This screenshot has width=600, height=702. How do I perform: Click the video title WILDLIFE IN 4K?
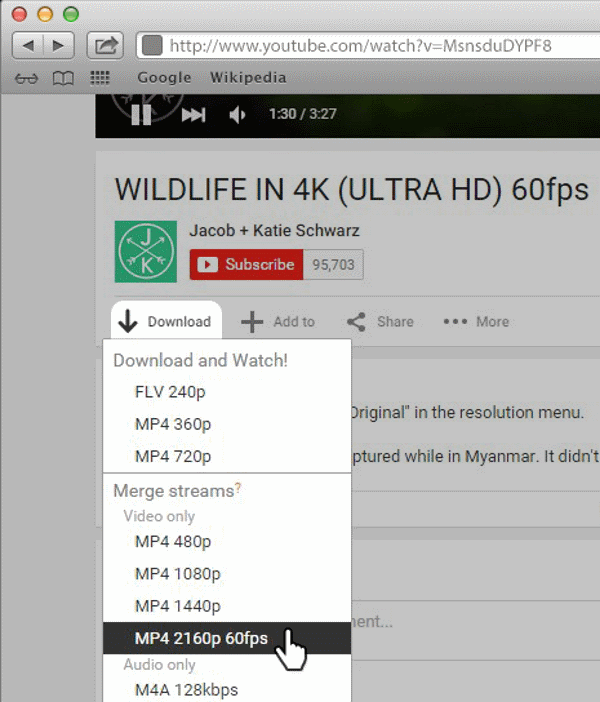(x=351, y=189)
